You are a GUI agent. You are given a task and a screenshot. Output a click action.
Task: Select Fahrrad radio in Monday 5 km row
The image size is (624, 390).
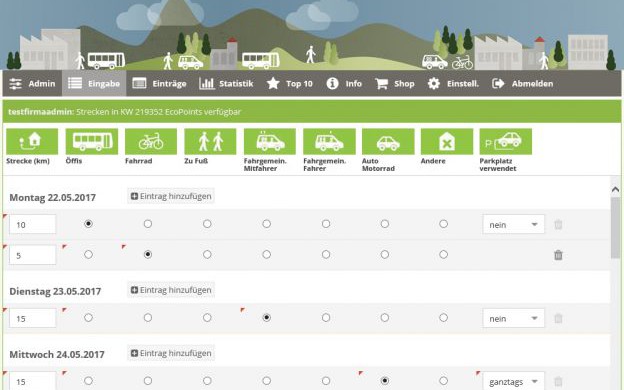(148, 254)
